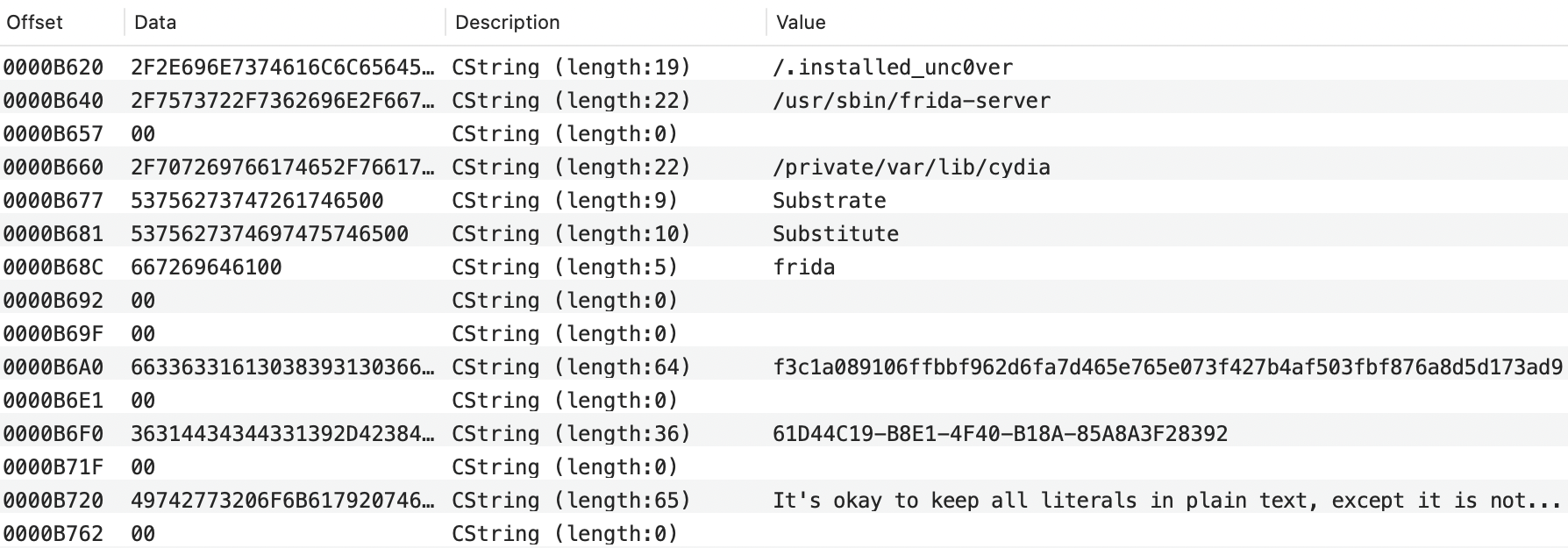Sort rows by the Description column header
The height and width of the screenshot is (548, 1568).
tap(507, 22)
